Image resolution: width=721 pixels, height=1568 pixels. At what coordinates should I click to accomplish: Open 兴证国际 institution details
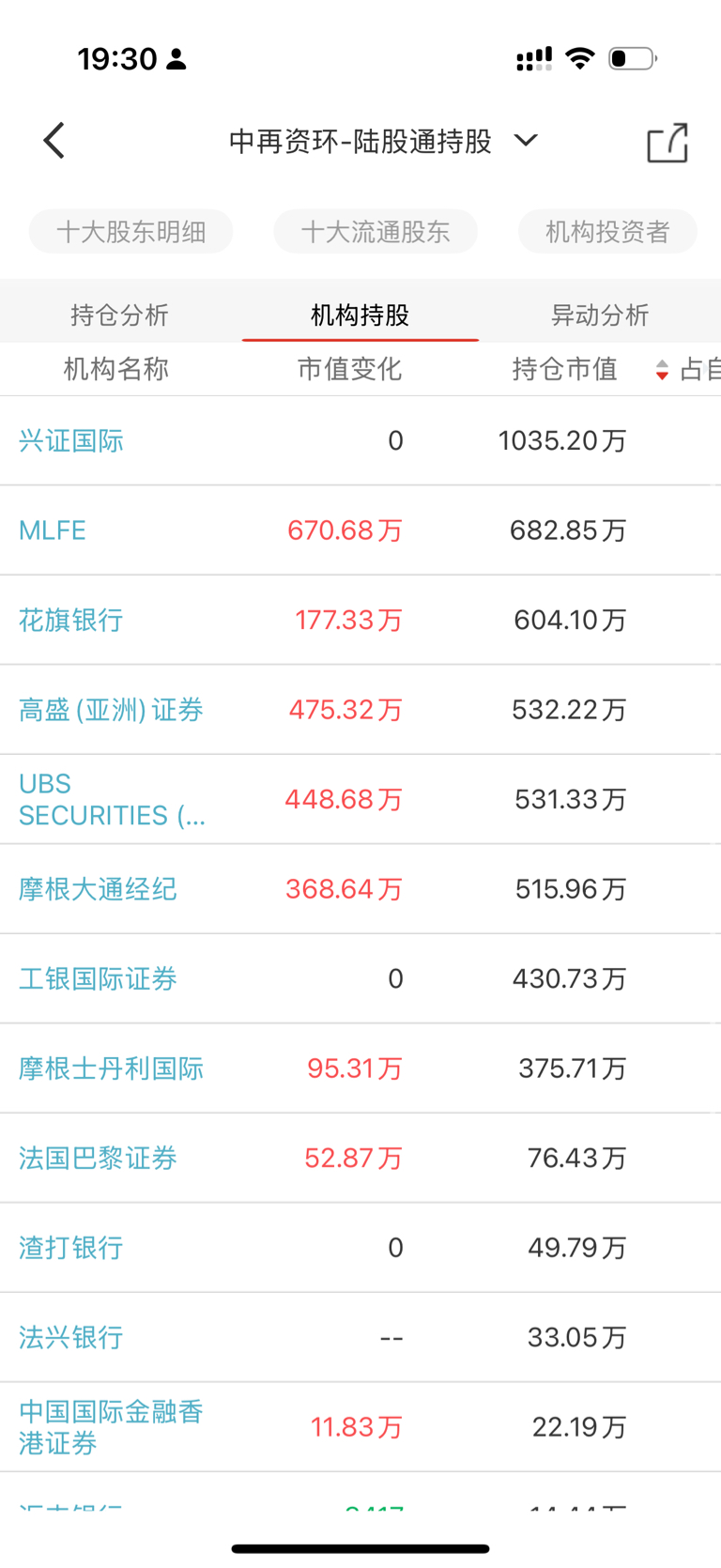tap(71, 440)
